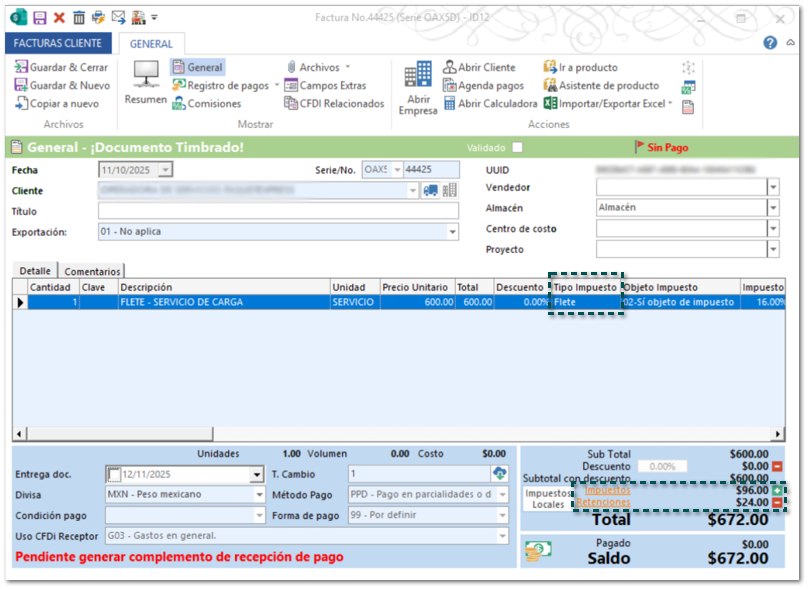Screen dimensions: 808x589
Task: Open CFDI Relacionados
Action: [x=334, y=103]
